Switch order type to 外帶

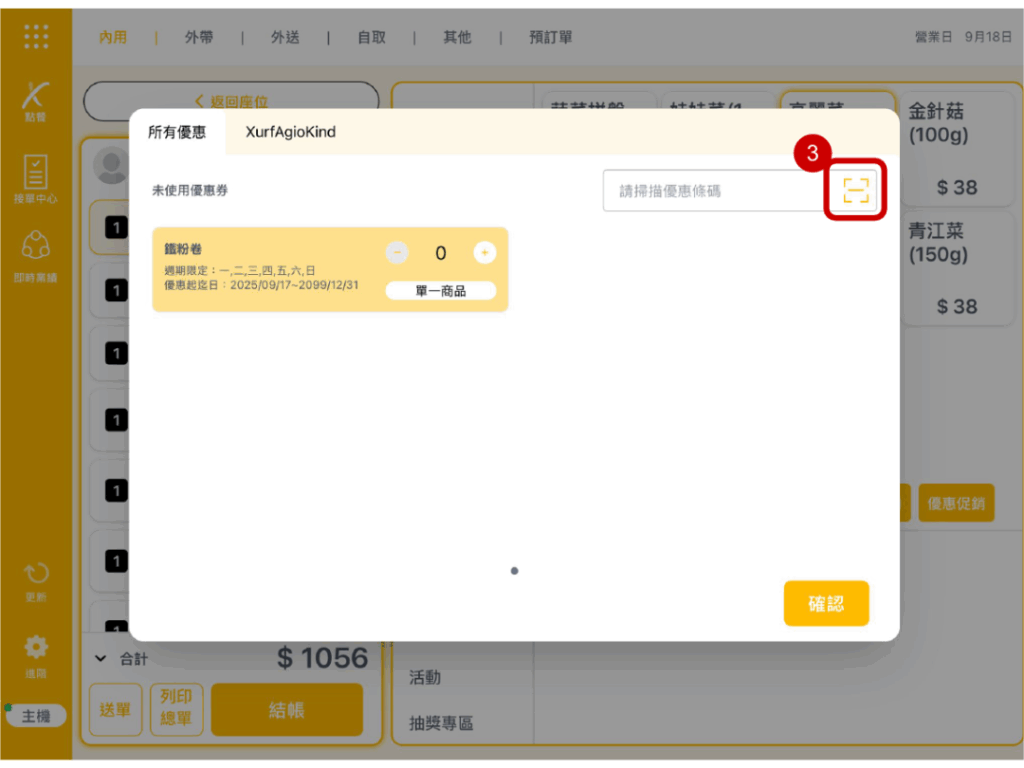pos(199,37)
